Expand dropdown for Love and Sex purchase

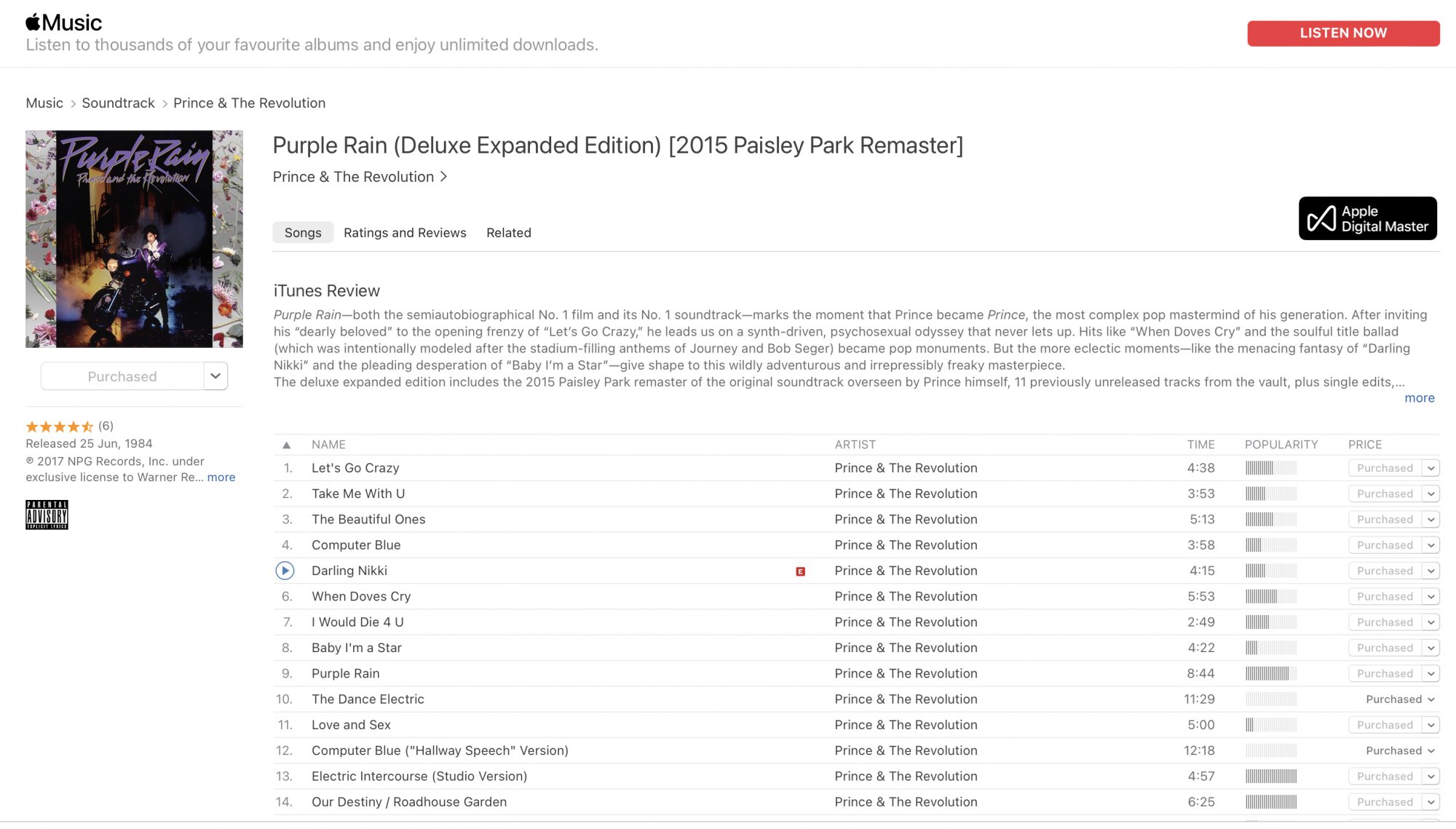coord(1431,725)
